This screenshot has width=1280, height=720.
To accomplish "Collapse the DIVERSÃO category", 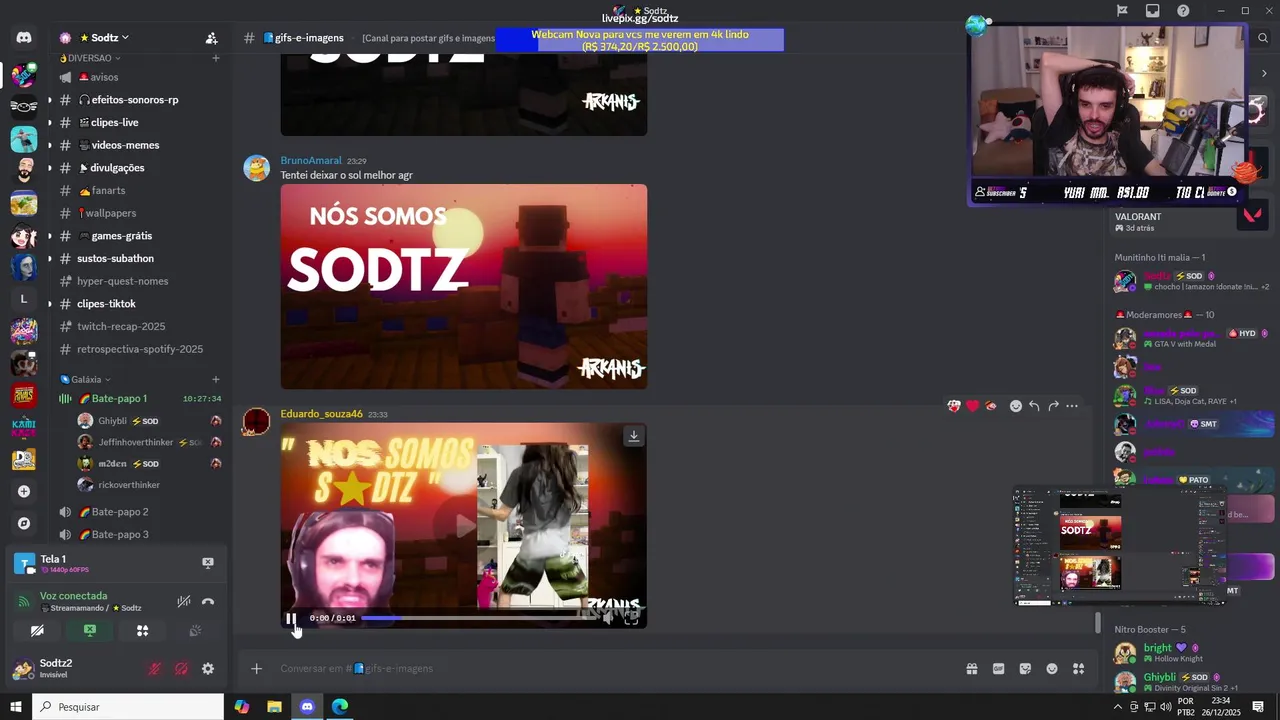I will coord(89,58).
